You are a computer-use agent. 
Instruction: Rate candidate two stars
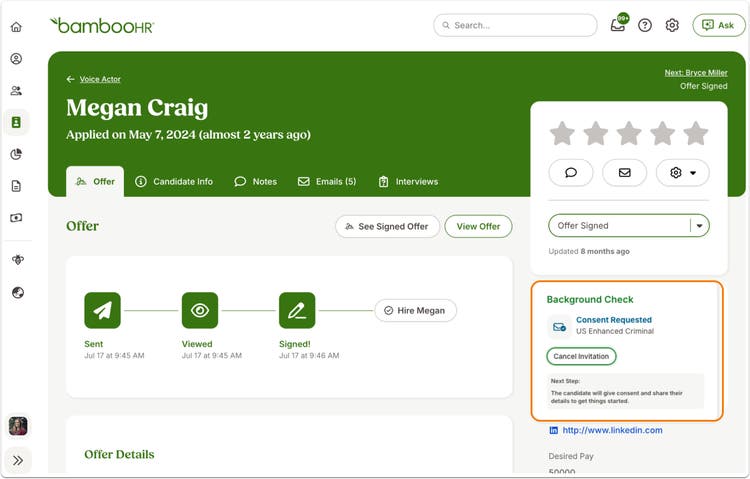(596, 133)
